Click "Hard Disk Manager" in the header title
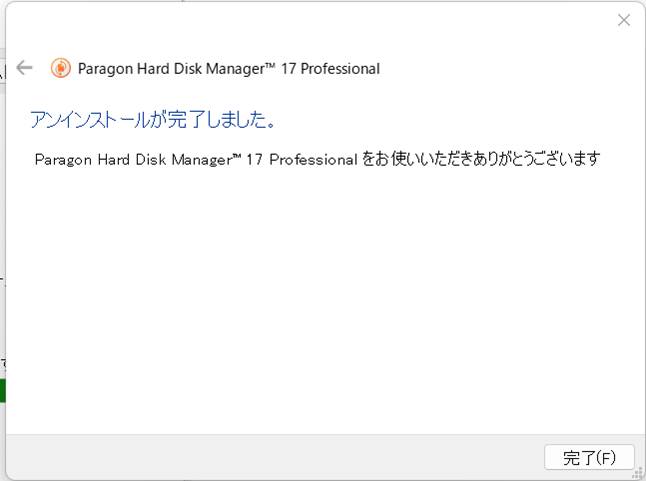 tap(200, 69)
